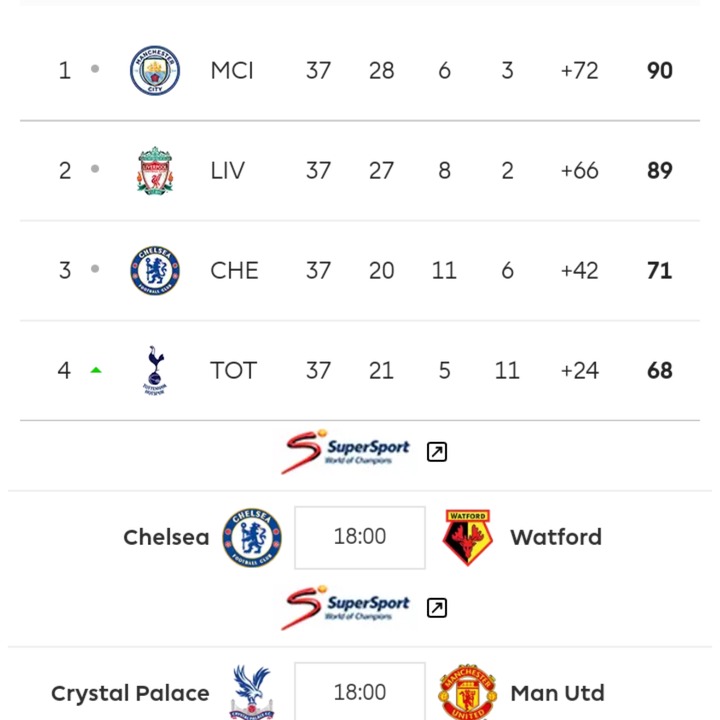Click the Liverpool crest in standings
The height and width of the screenshot is (720, 720).
[155, 170]
